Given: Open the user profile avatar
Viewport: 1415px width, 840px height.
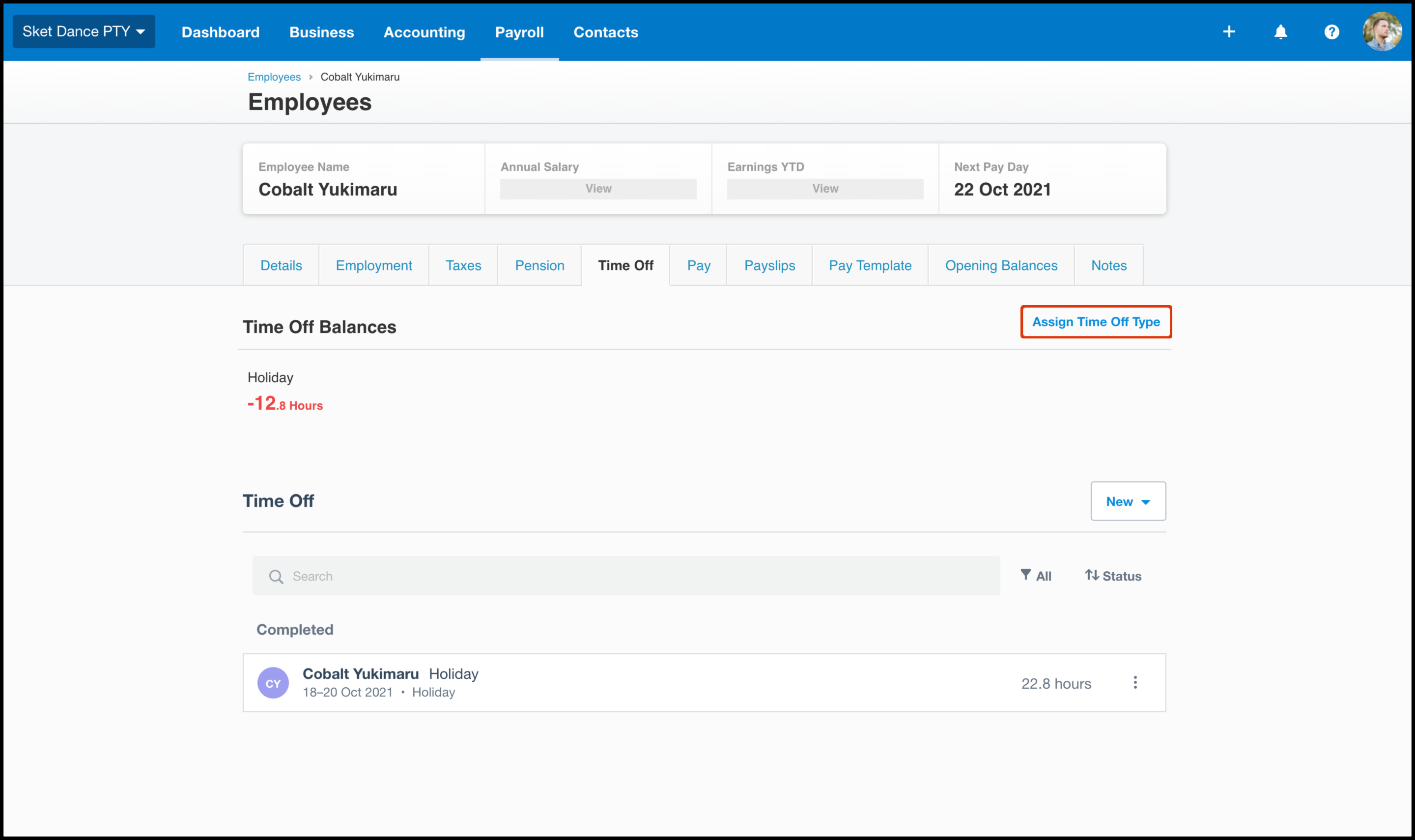Looking at the screenshot, I should click(1382, 32).
